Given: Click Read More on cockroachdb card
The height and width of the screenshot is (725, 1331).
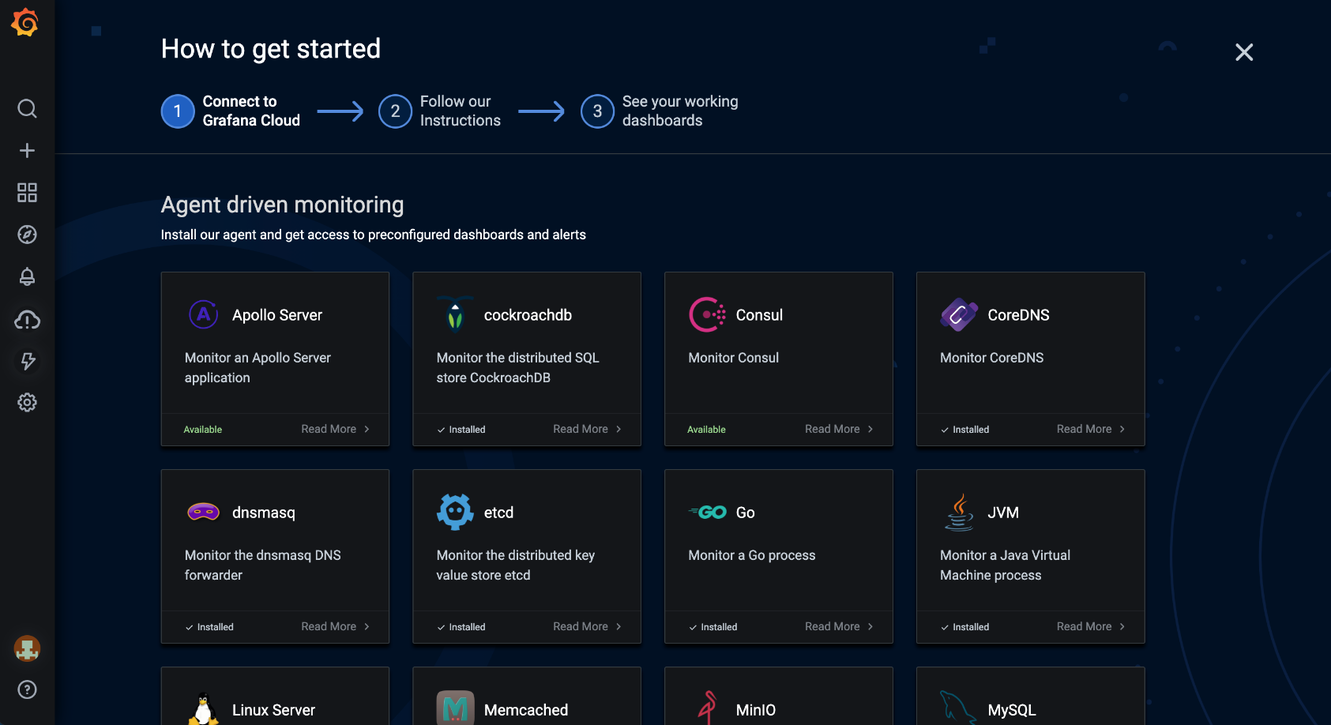Looking at the screenshot, I should (x=587, y=429).
